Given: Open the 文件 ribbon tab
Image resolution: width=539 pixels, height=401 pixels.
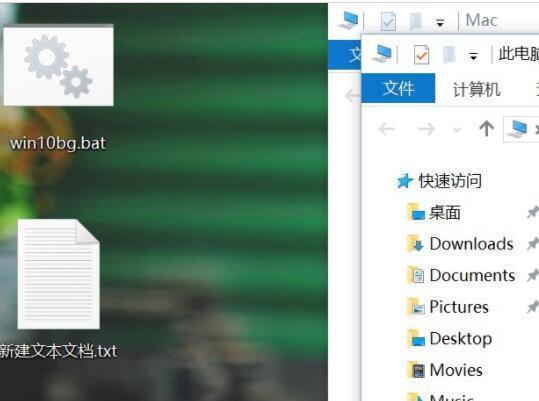Looking at the screenshot, I should tap(398, 88).
